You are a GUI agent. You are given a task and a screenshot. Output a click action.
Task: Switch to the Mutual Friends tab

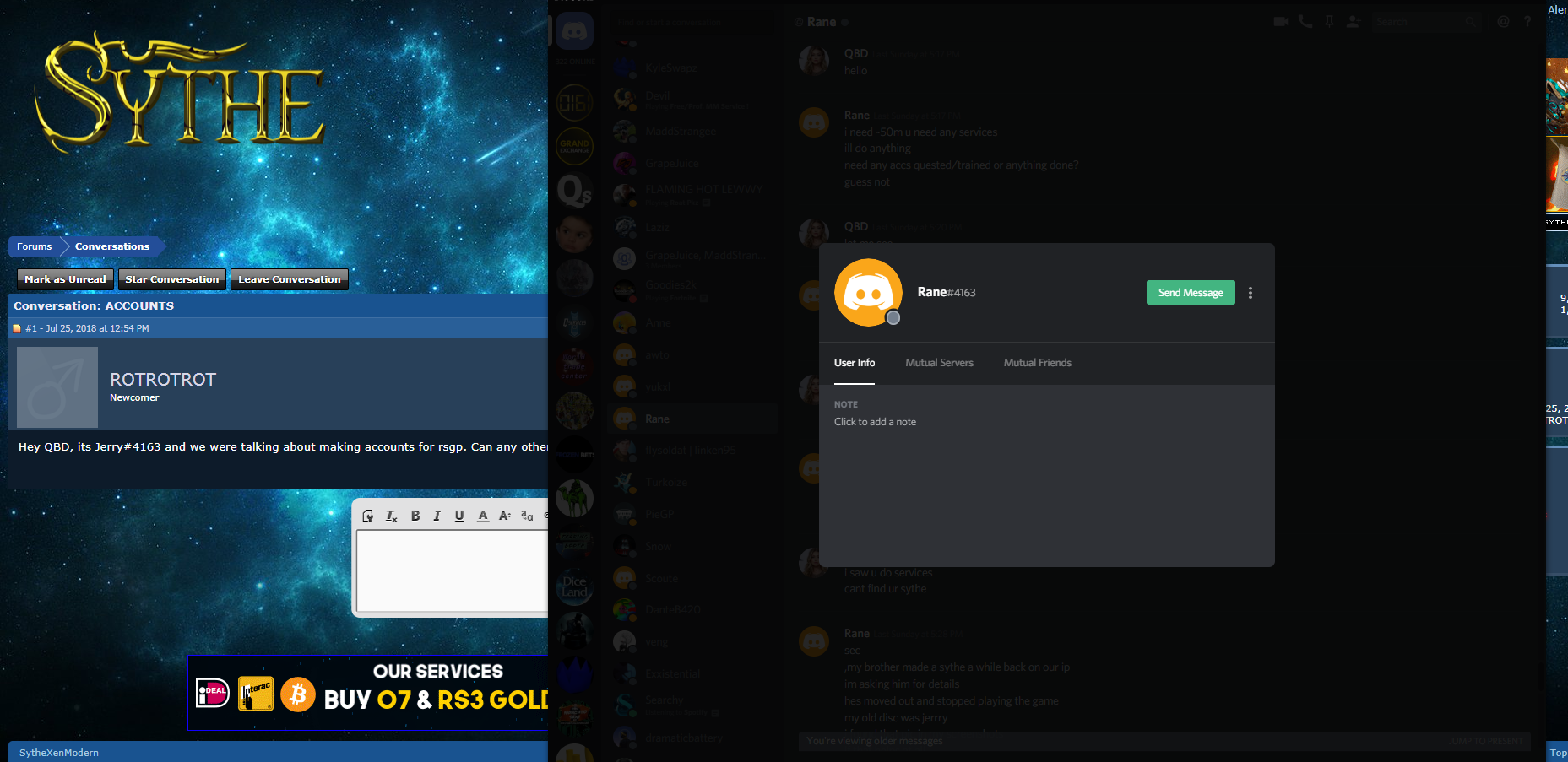tap(1038, 363)
